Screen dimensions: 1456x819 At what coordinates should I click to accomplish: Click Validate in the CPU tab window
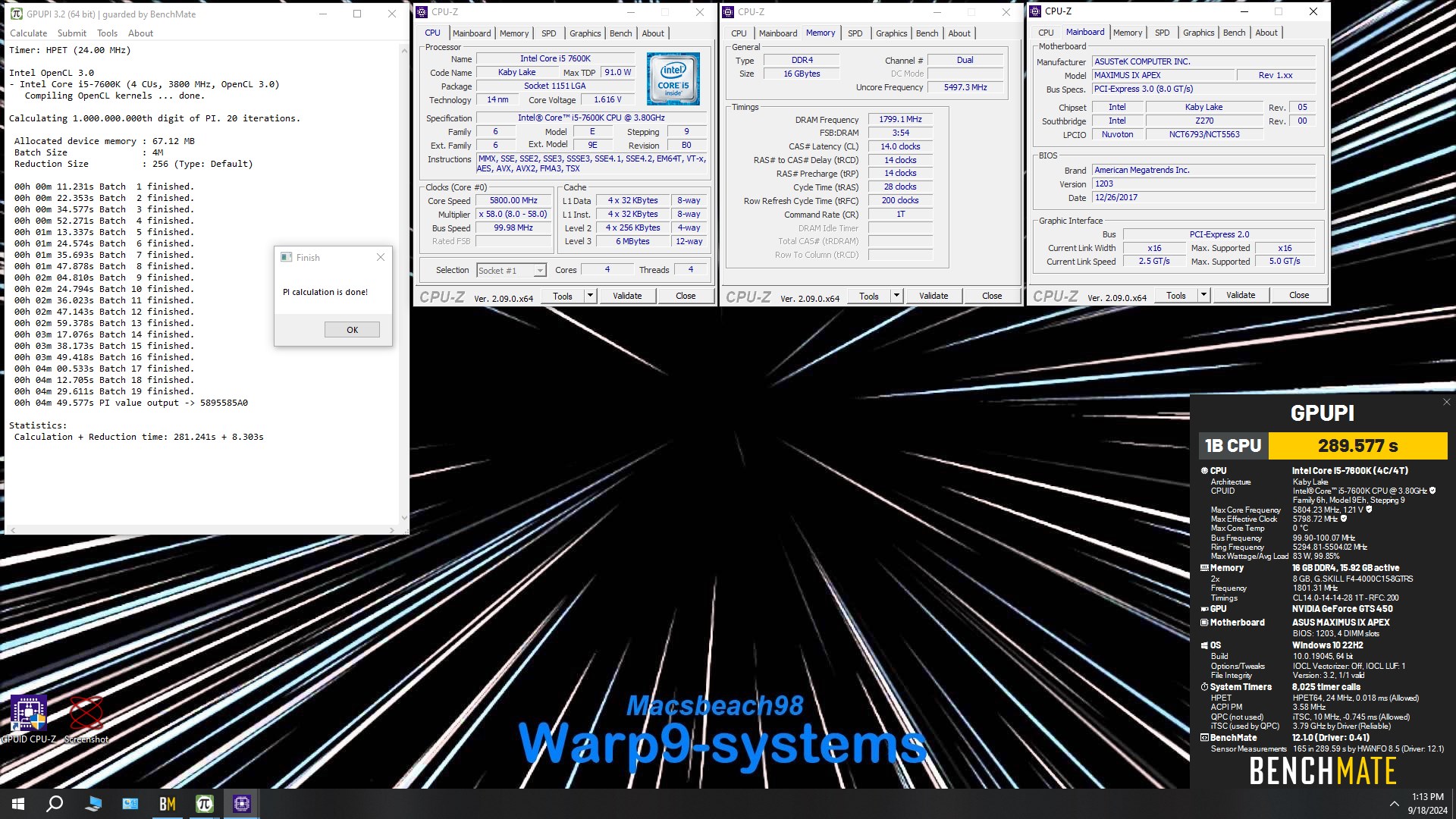[627, 296]
